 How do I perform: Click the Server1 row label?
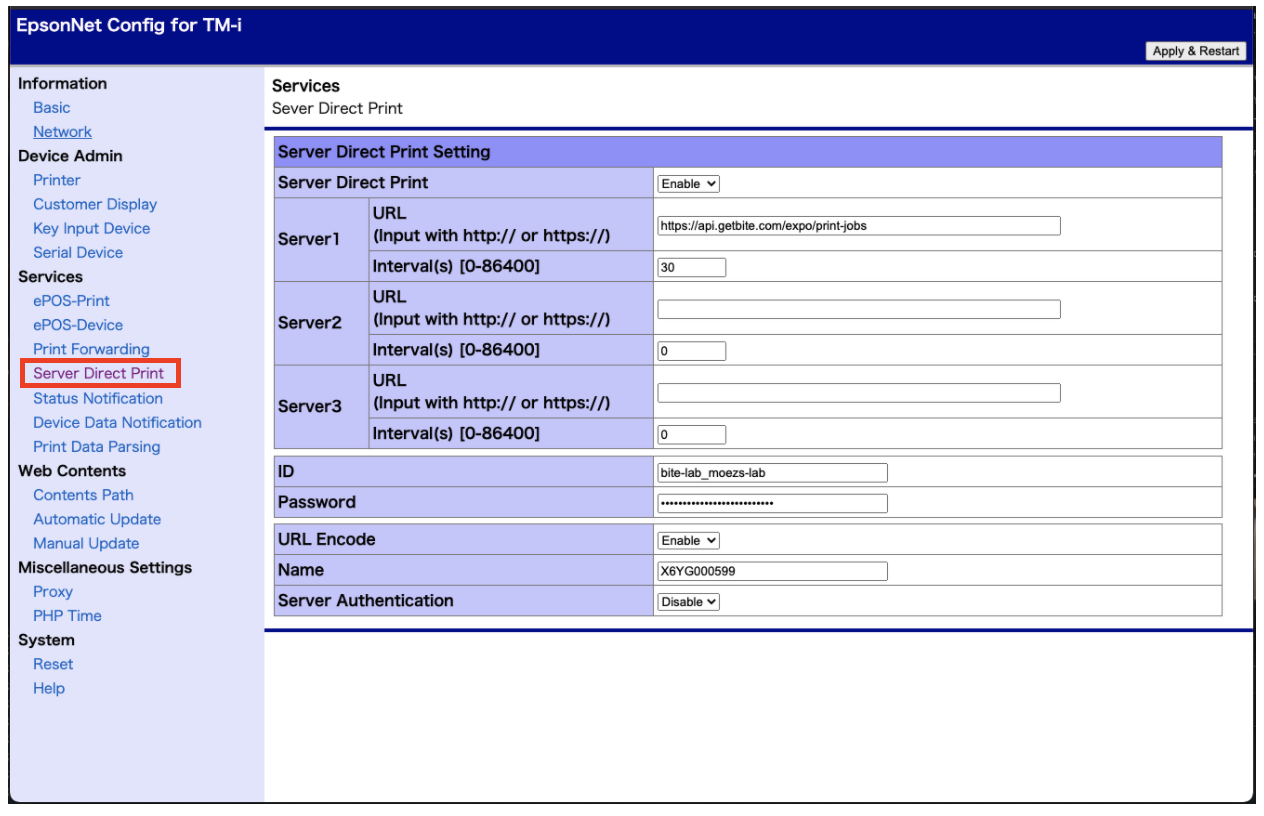[310, 240]
